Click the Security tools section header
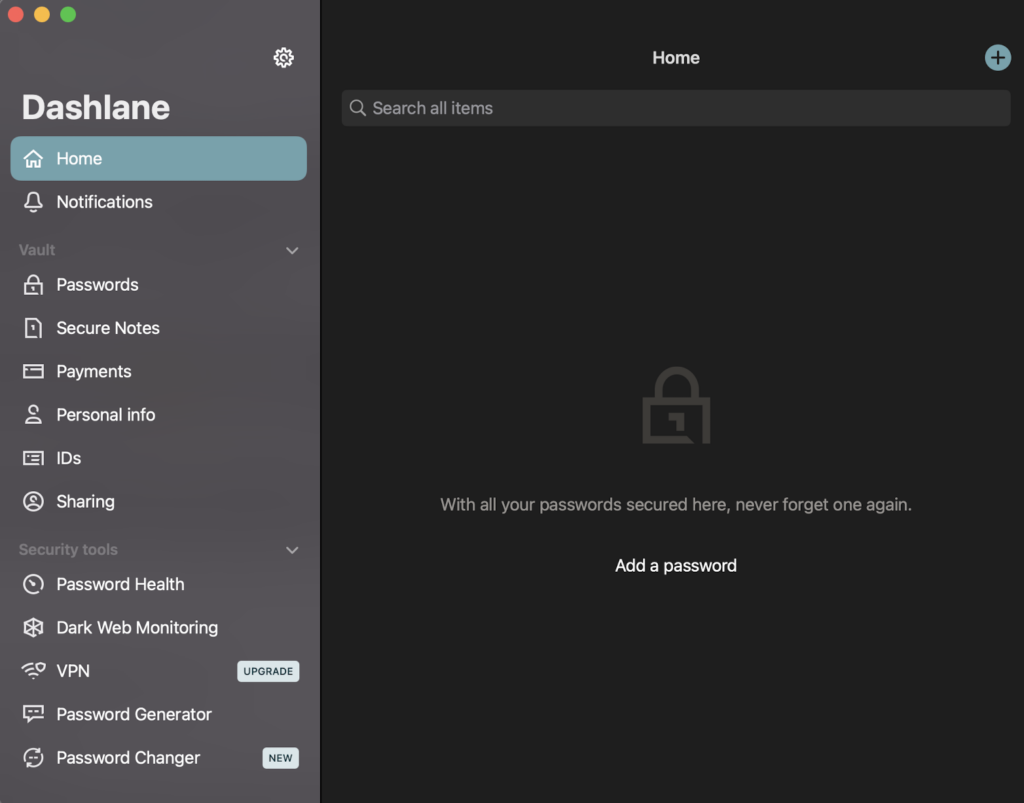1024x803 pixels. (69, 550)
